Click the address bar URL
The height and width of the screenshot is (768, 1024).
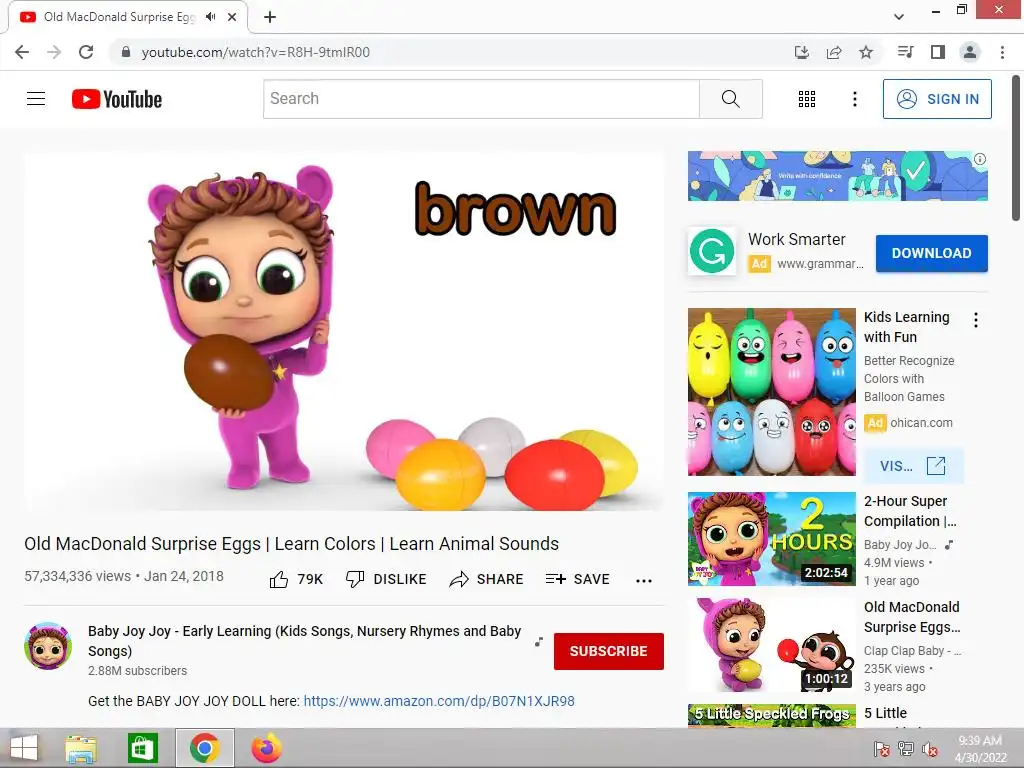tap(255, 52)
